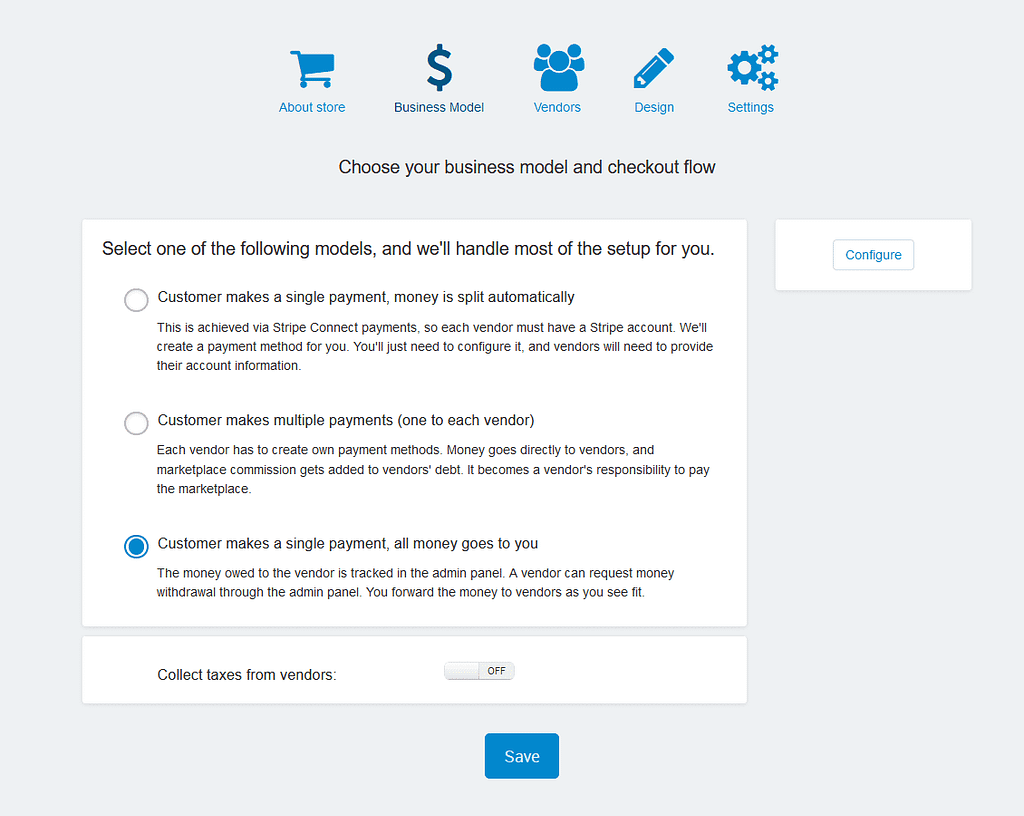Select radio for all money goes to you

[x=136, y=546]
